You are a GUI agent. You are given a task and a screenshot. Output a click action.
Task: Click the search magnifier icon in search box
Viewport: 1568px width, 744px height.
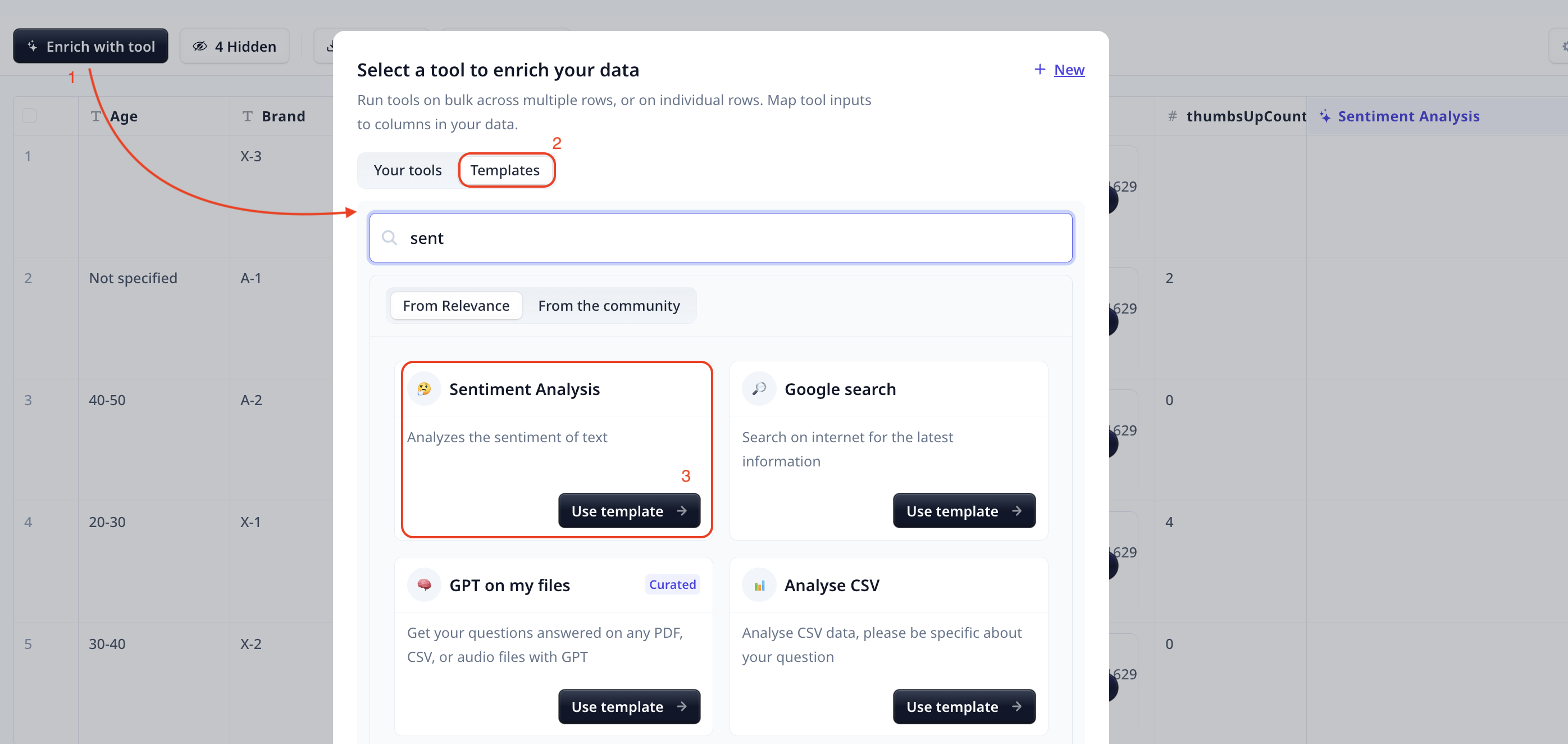coord(390,238)
